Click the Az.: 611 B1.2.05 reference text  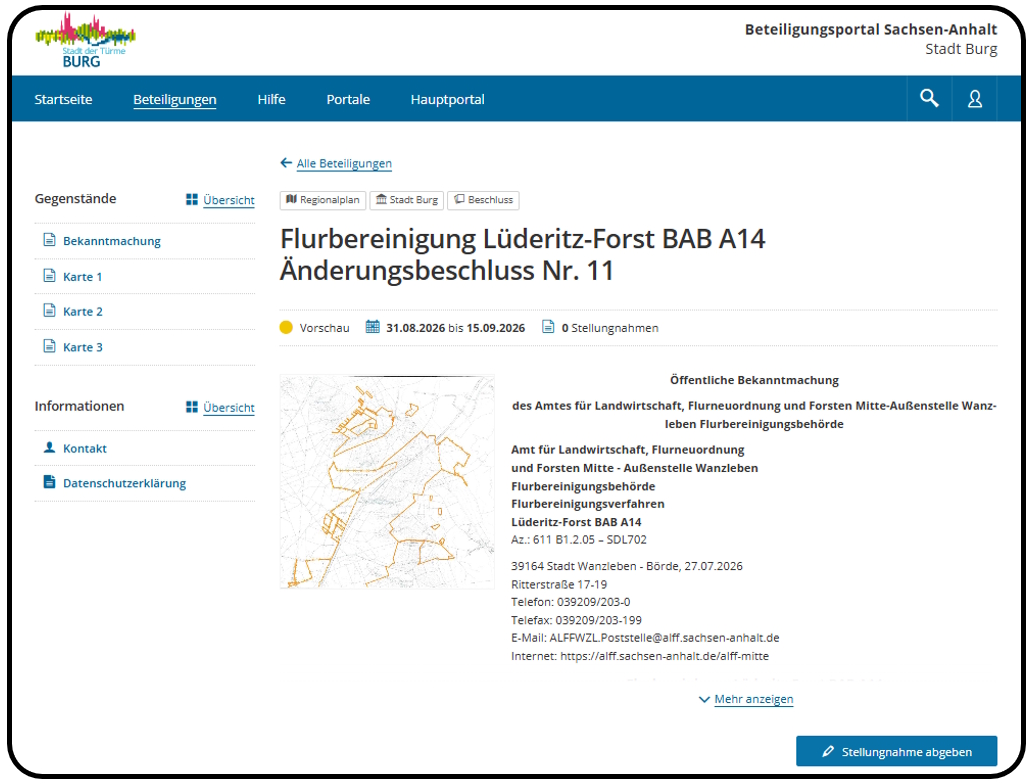pyautogui.click(x=579, y=539)
